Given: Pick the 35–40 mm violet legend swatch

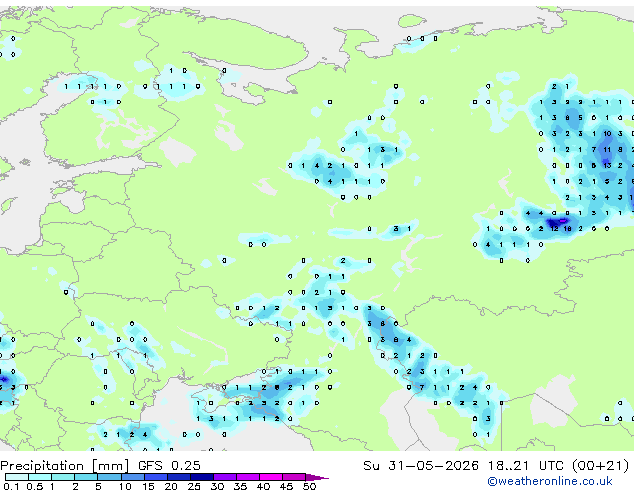Looking at the screenshot, I should tap(248, 477).
